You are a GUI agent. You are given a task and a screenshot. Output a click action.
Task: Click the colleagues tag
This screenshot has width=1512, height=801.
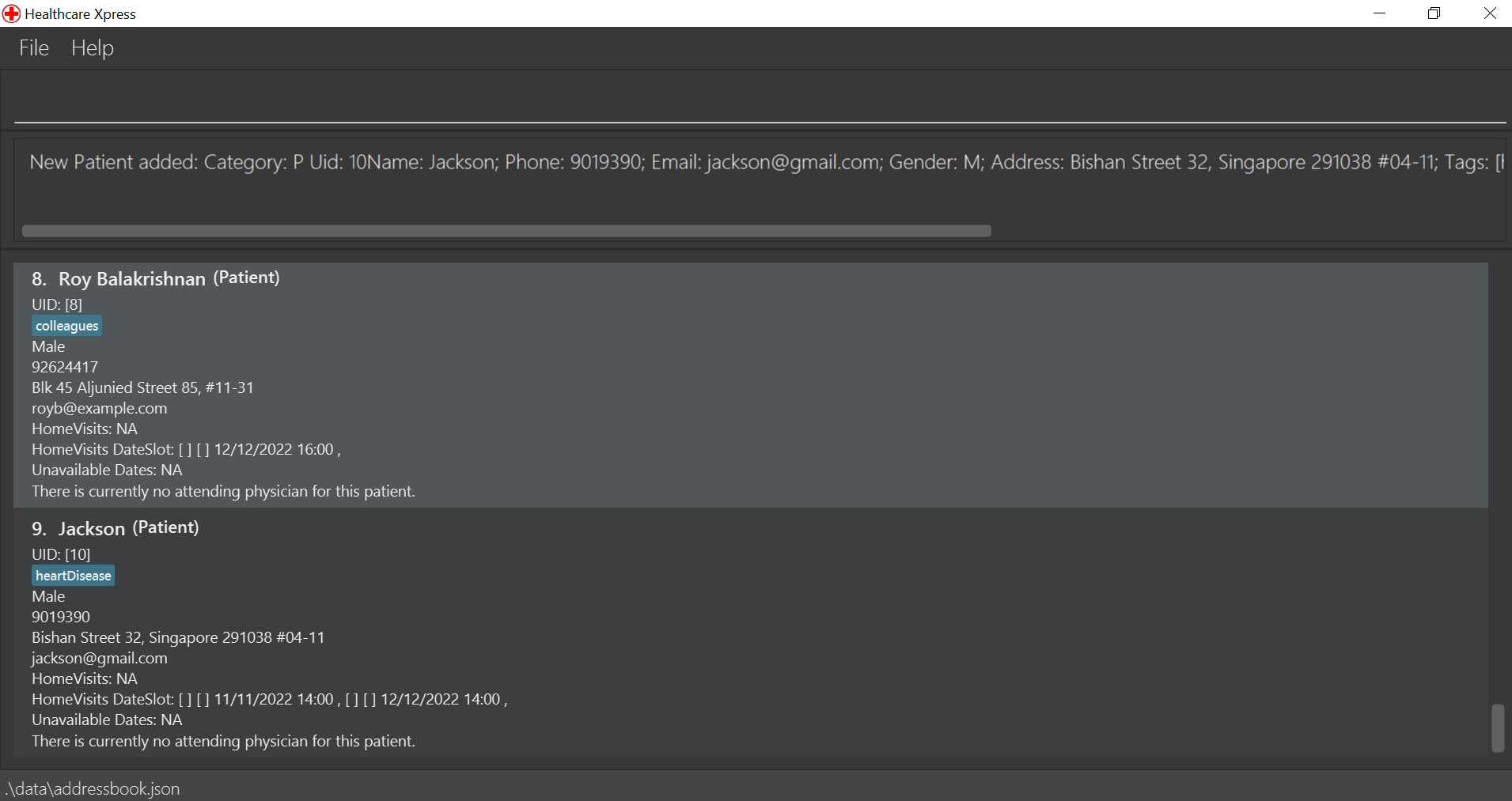(x=67, y=326)
